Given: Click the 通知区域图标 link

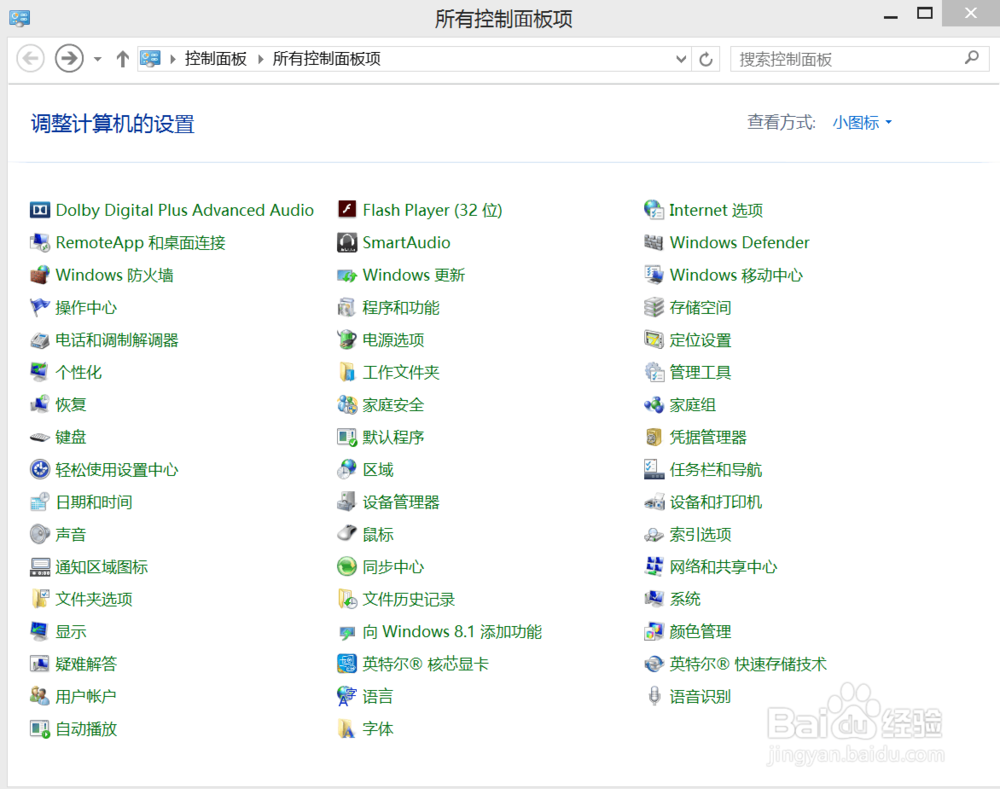Looking at the screenshot, I should 101,566.
